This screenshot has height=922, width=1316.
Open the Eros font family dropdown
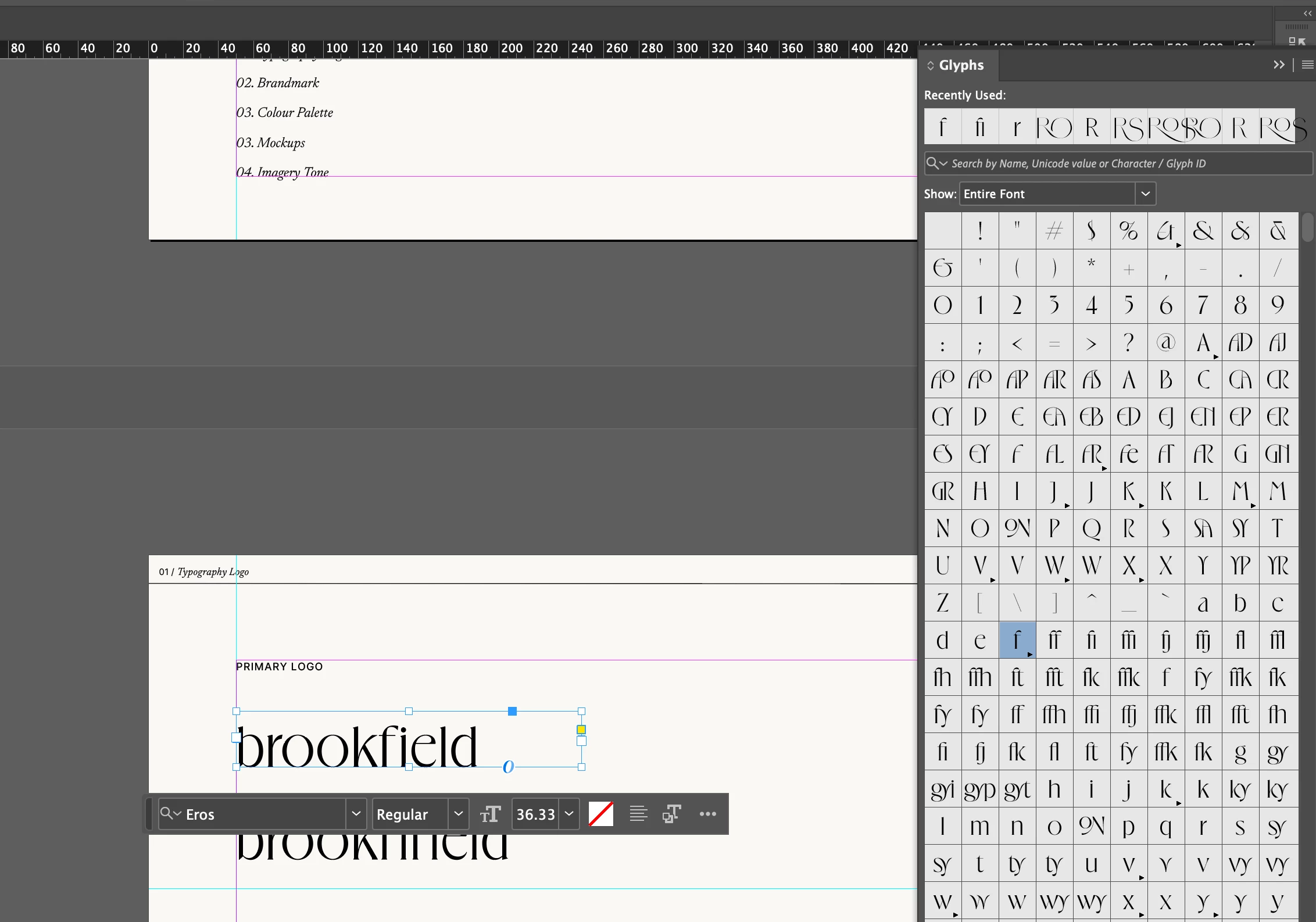(356, 814)
